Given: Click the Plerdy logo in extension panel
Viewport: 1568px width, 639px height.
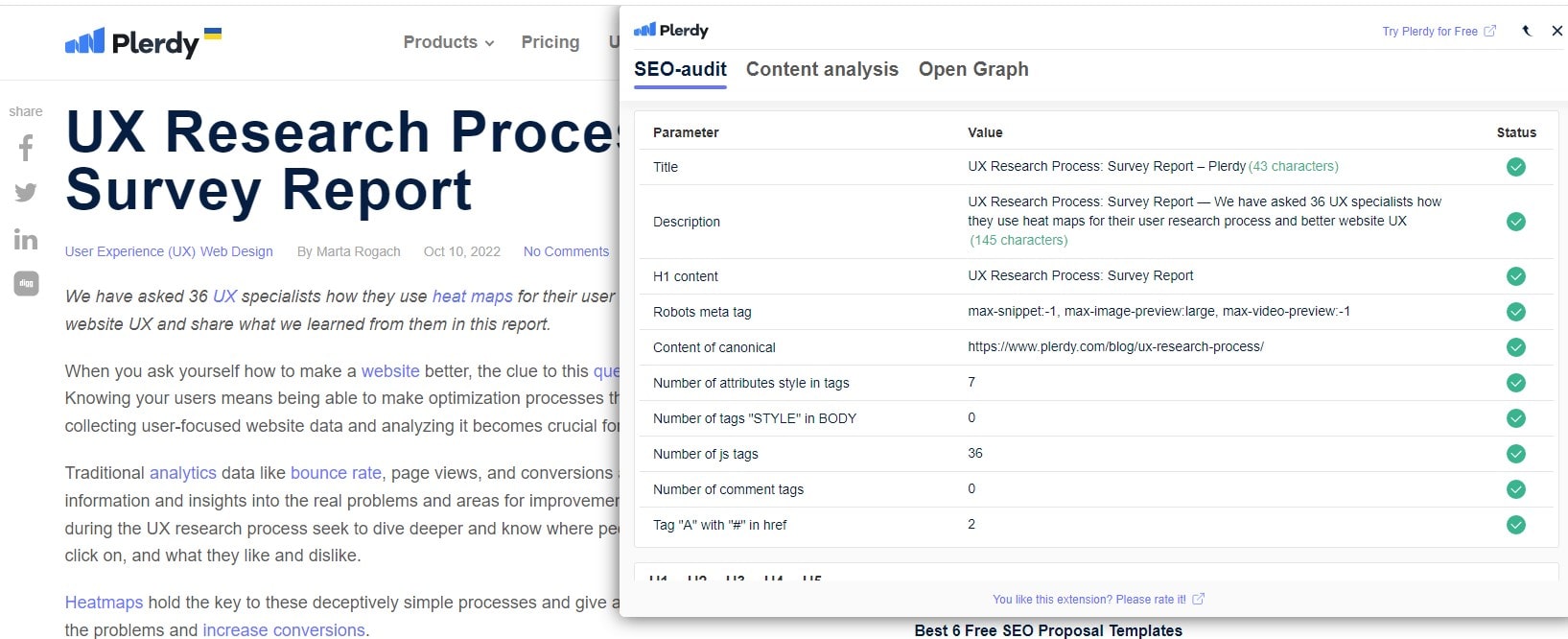Looking at the screenshot, I should point(671,31).
